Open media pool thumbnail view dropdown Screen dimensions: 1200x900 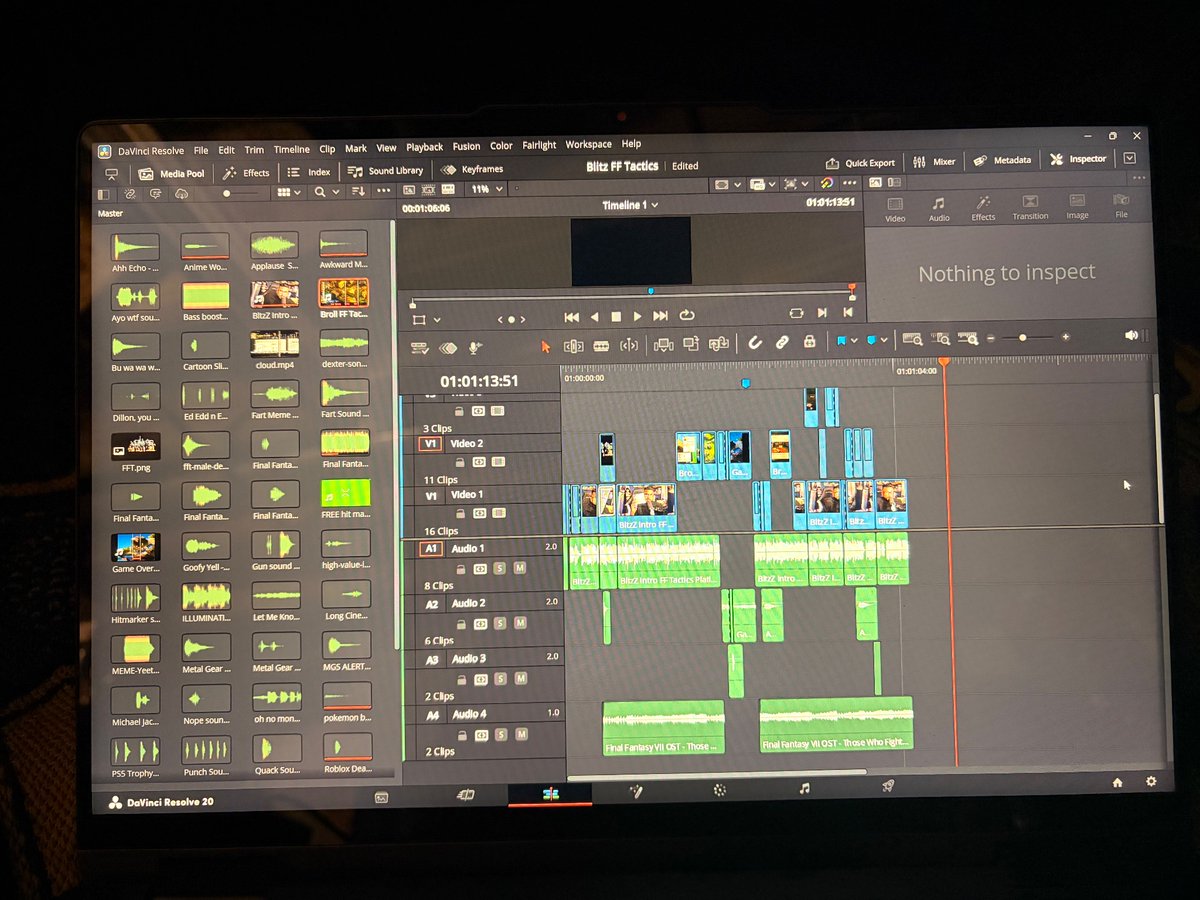(x=290, y=192)
